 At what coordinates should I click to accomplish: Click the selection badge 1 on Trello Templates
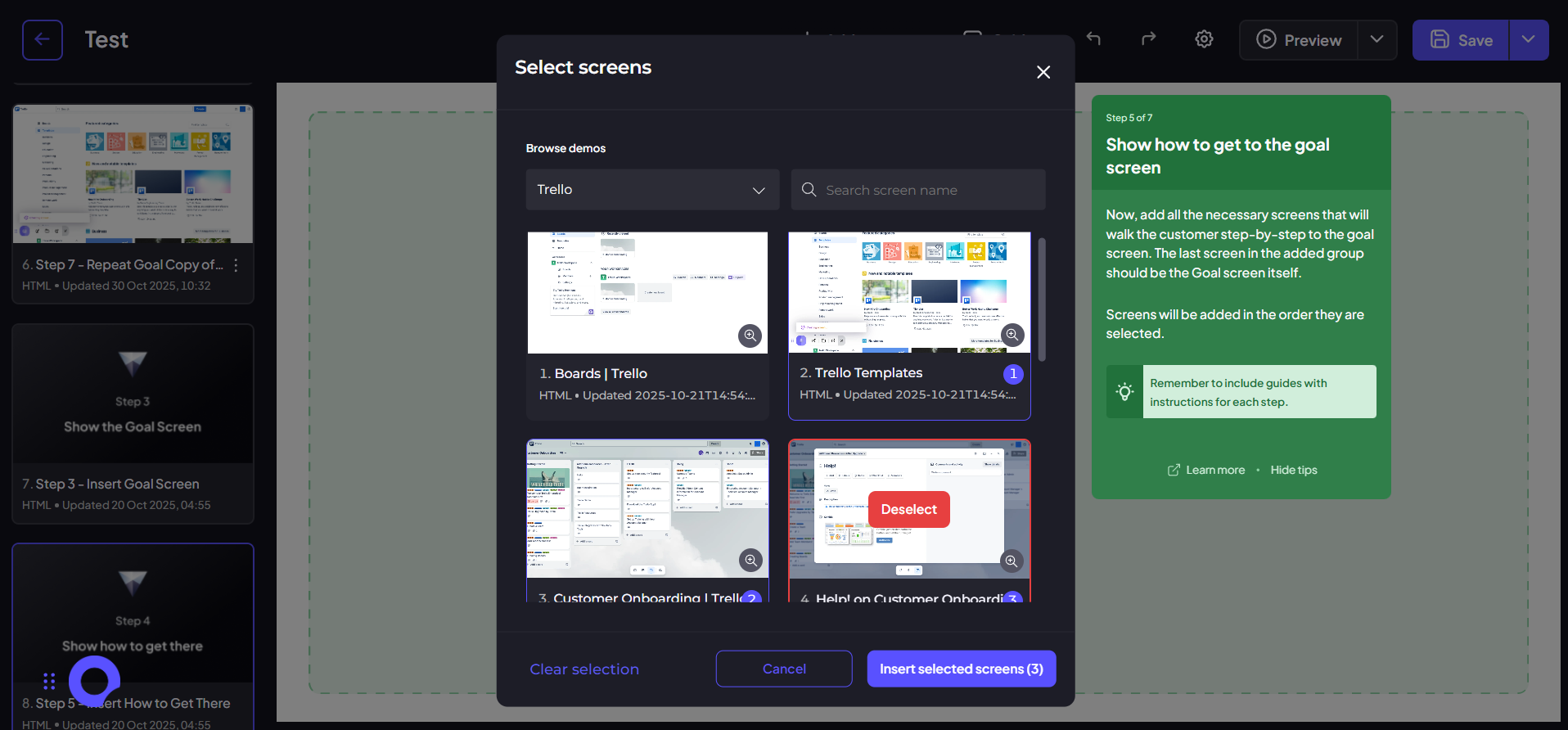(x=1013, y=374)
